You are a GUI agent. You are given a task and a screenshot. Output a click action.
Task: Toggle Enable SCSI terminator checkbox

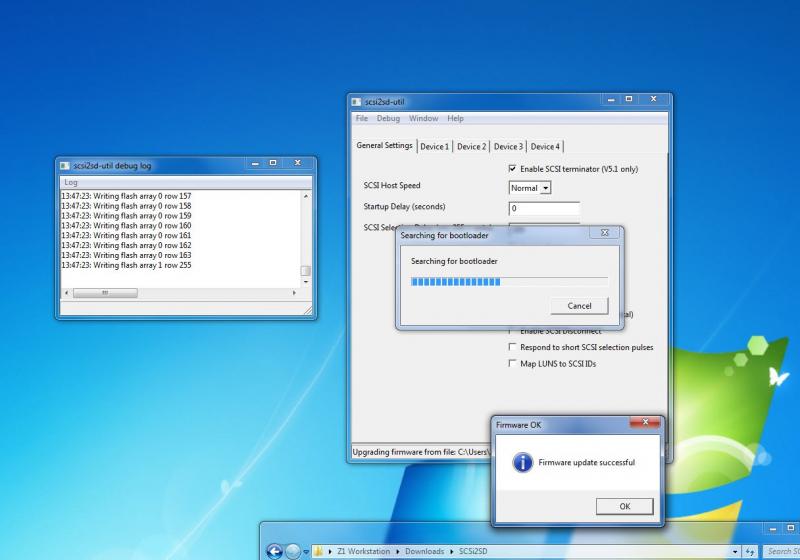pyautogui.click(x=512, y=168)
